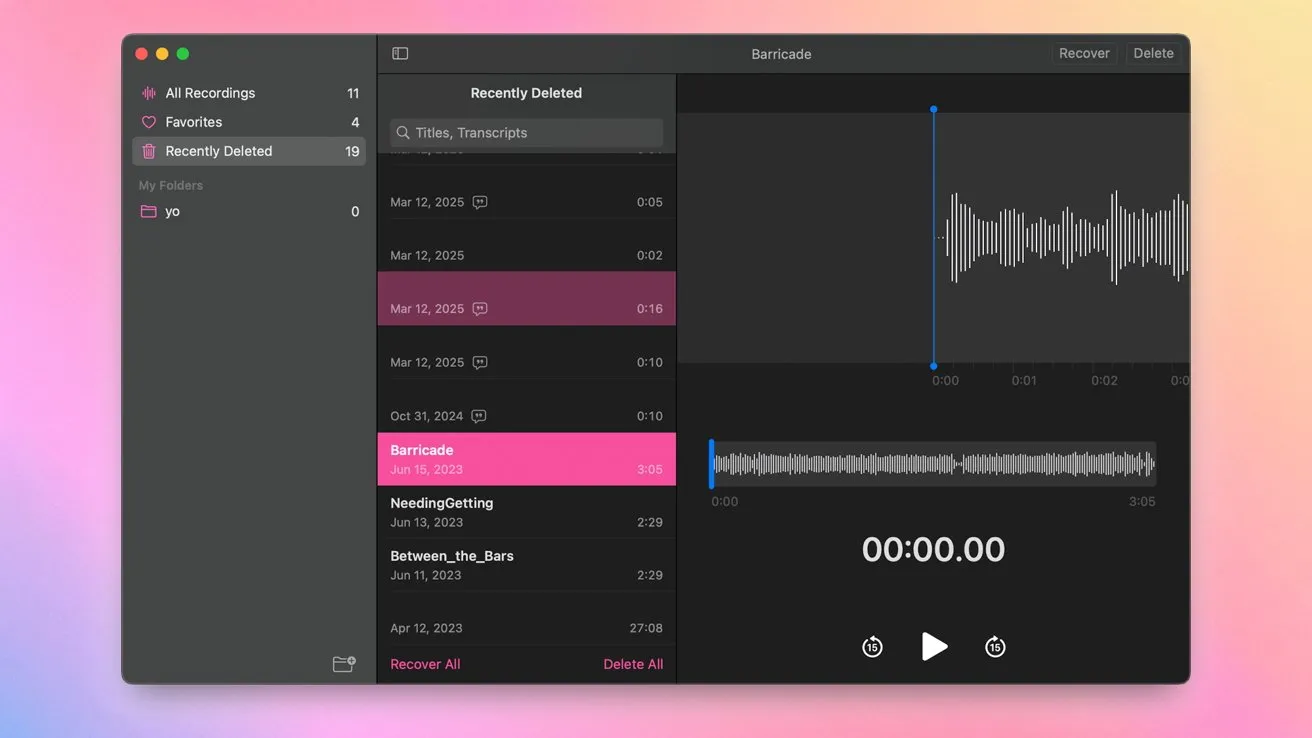
Task: Skip forward 15 seconds
Action: click(x=995, y=646)
